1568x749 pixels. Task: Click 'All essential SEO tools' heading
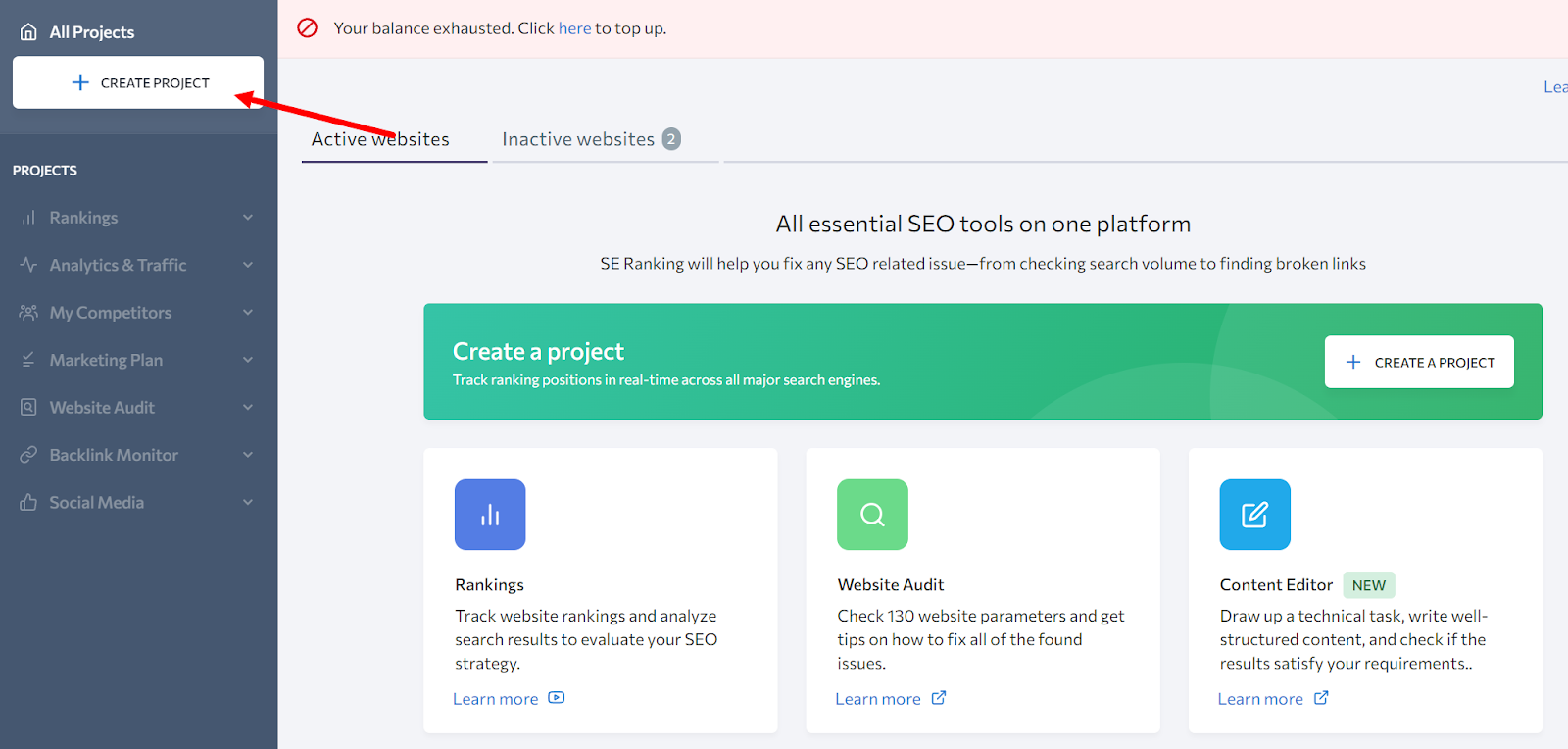point(983,224)
